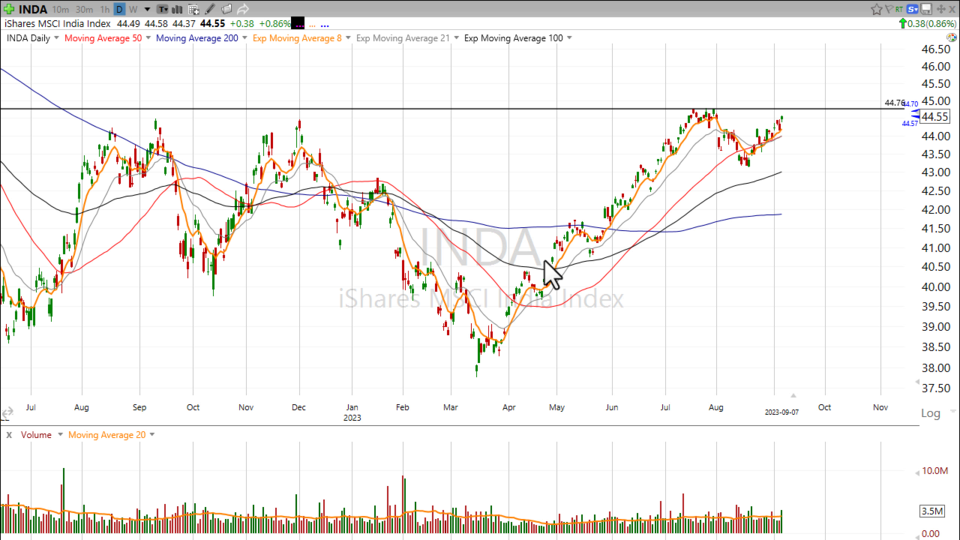Click the favorite star icon

click(877, 9)
